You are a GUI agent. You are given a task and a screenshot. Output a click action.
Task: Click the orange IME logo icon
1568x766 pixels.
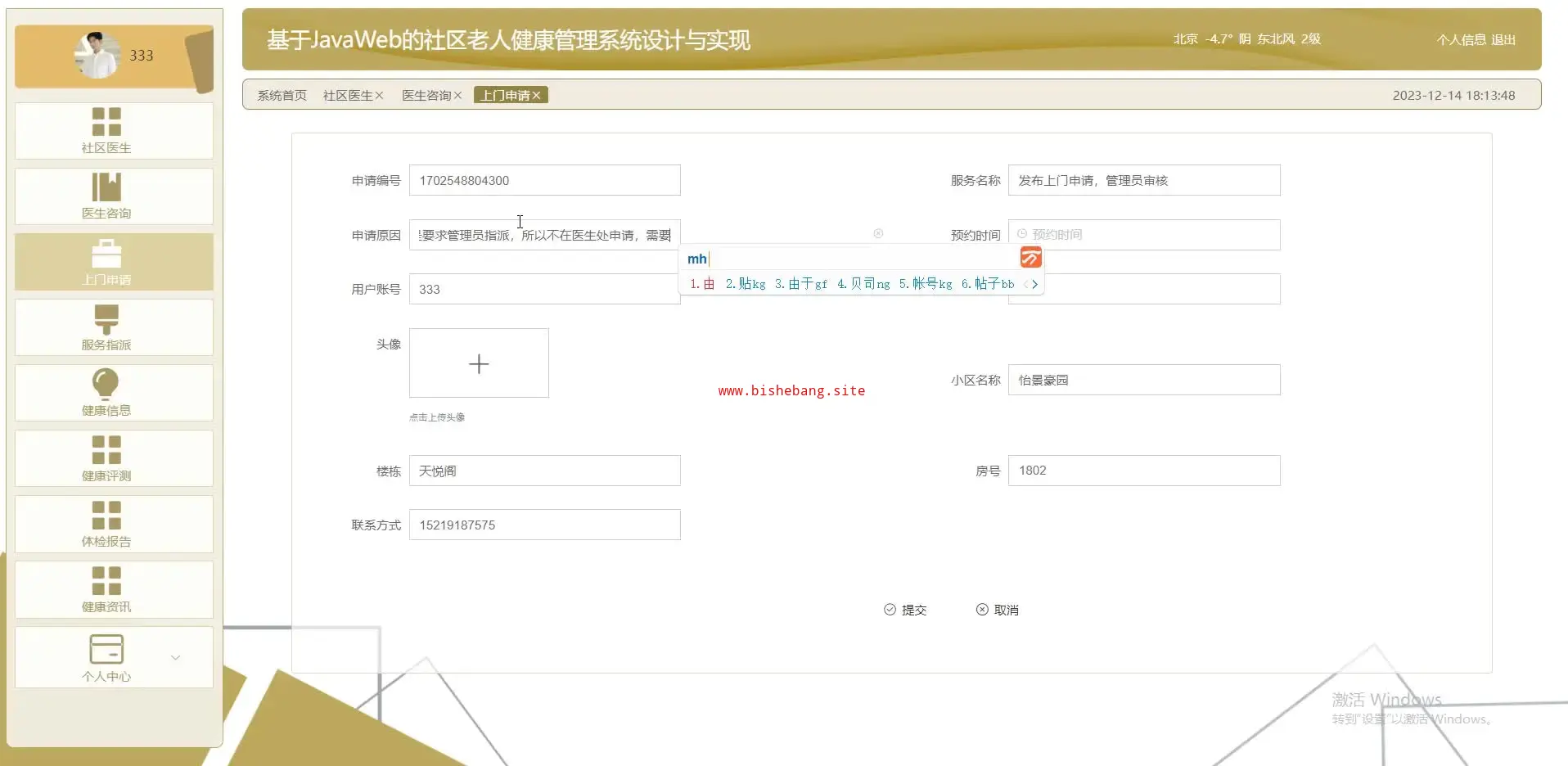(1031, 258)
